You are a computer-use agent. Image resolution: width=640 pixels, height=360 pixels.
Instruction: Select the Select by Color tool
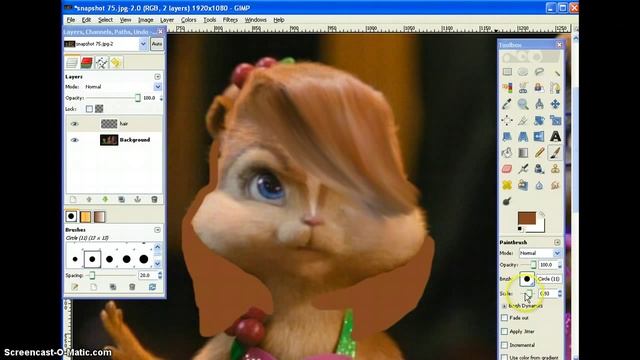(507, 88)
